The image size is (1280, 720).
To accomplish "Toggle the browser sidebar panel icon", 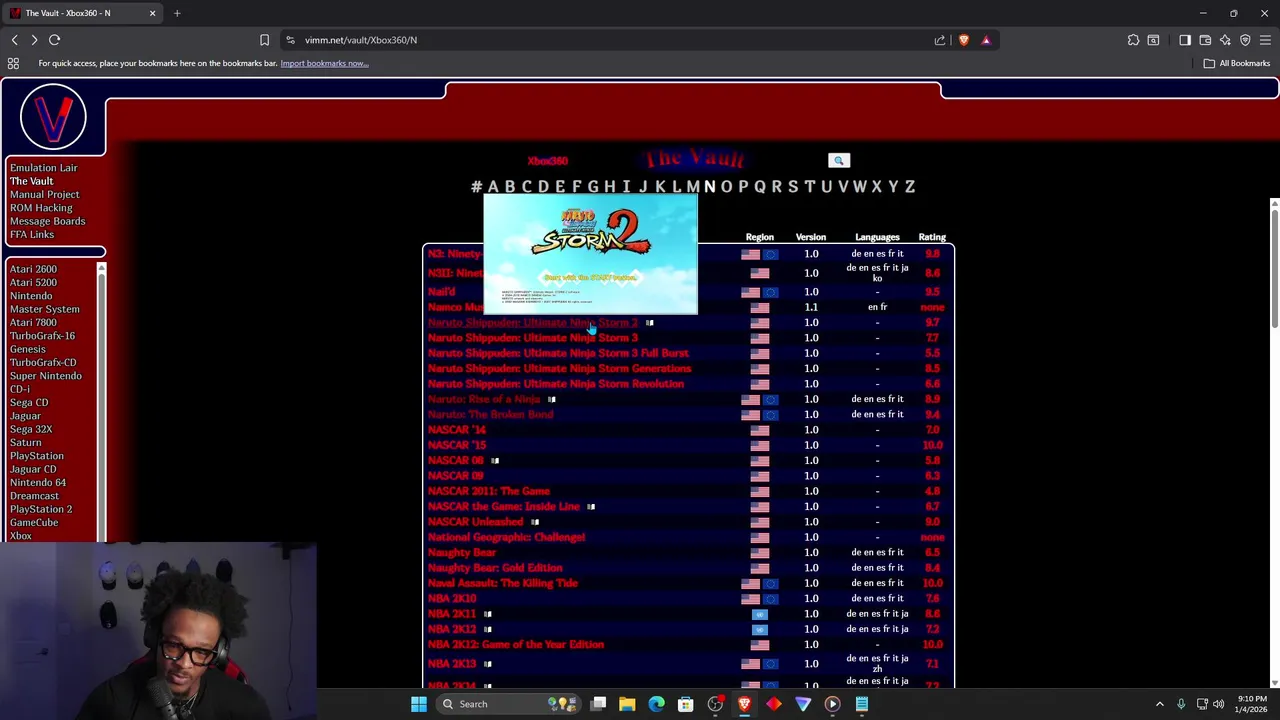I will [1185, 40].
